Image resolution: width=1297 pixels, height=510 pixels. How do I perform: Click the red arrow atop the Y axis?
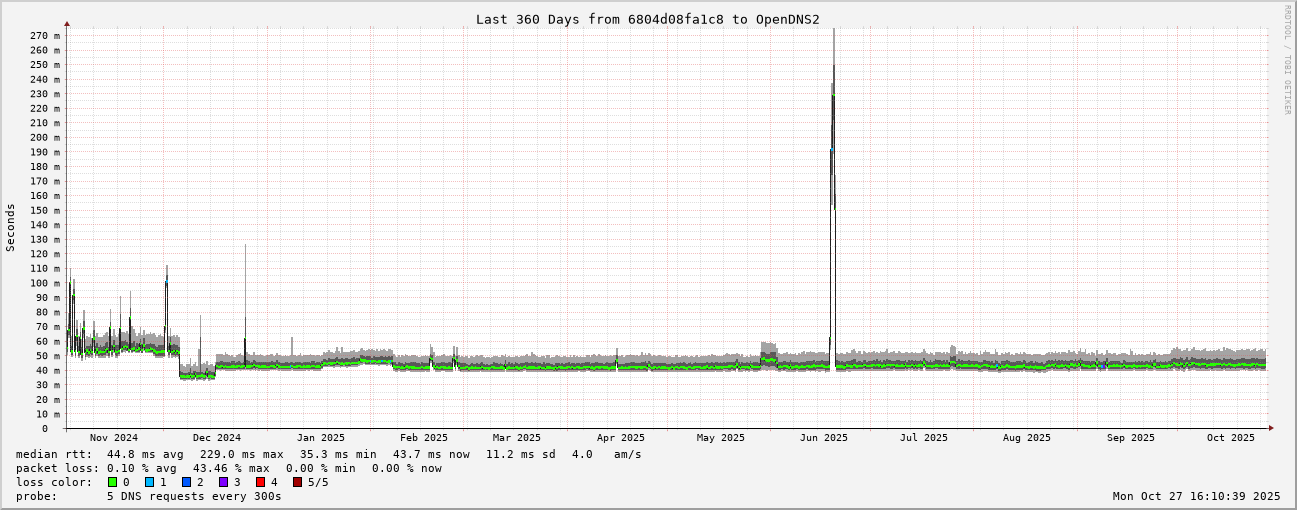(x=67, y=23)
